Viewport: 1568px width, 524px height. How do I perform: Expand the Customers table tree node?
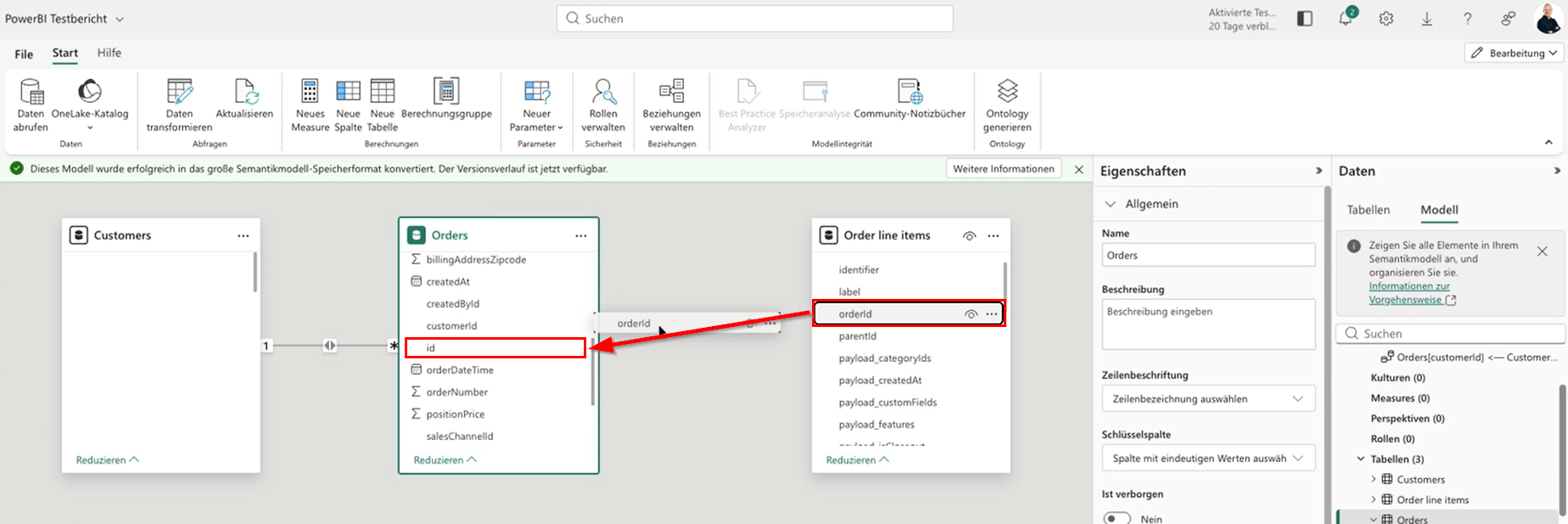point(1374,479)
